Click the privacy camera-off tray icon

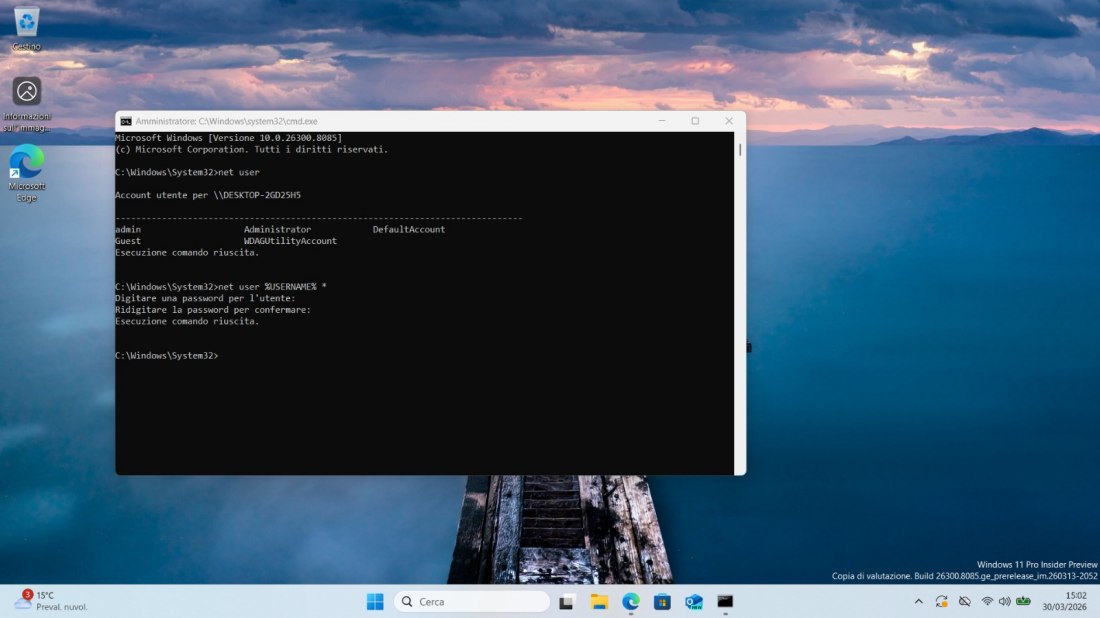(964, 601)
